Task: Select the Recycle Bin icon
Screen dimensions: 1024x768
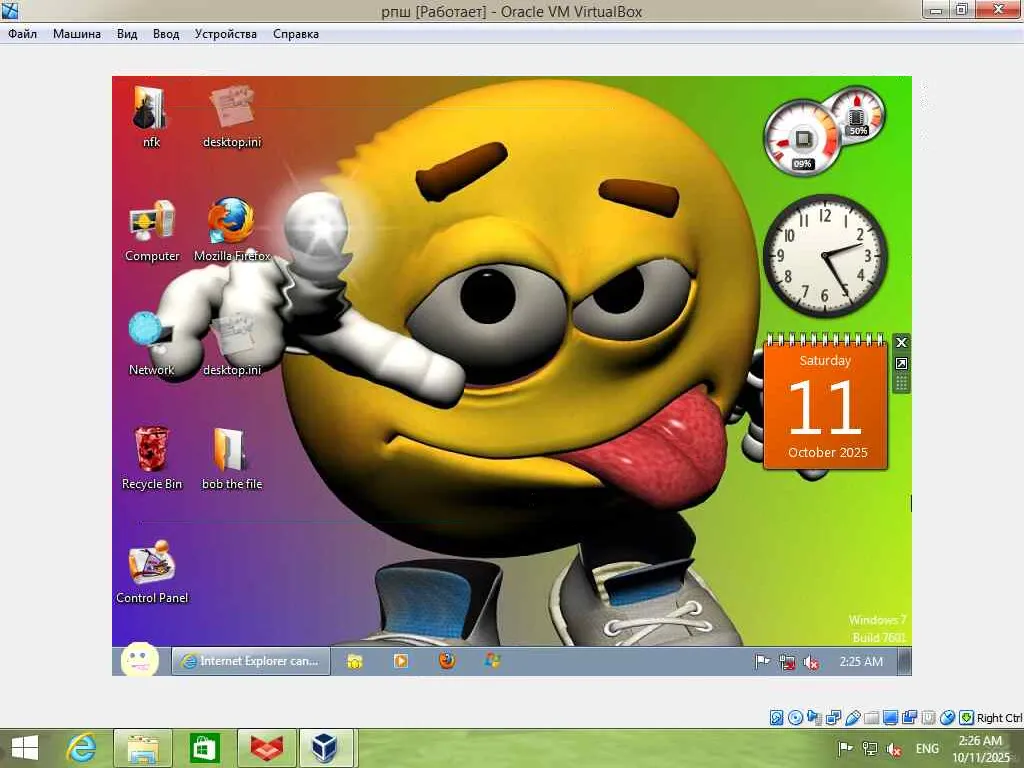Action: [152, 458]
